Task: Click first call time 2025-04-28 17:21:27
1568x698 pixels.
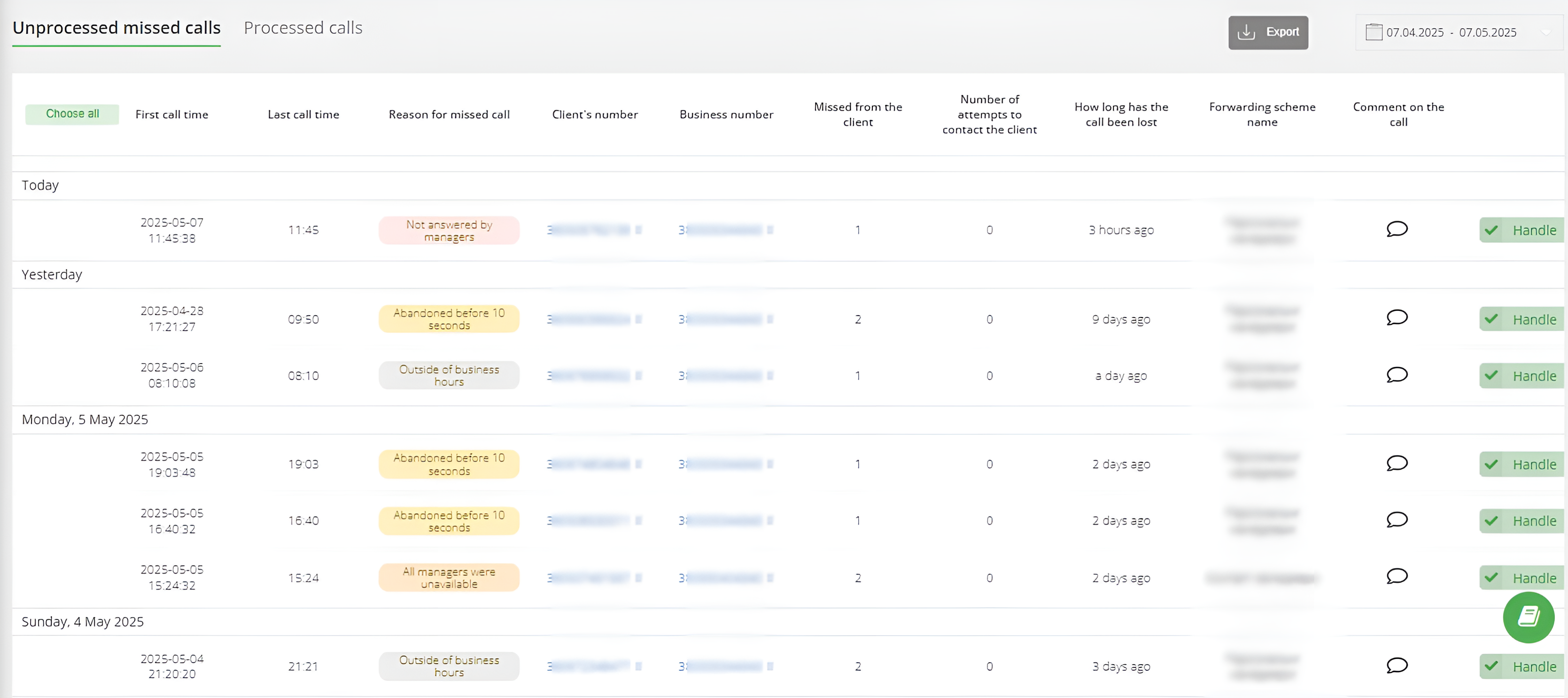Action: pos(171,319)
